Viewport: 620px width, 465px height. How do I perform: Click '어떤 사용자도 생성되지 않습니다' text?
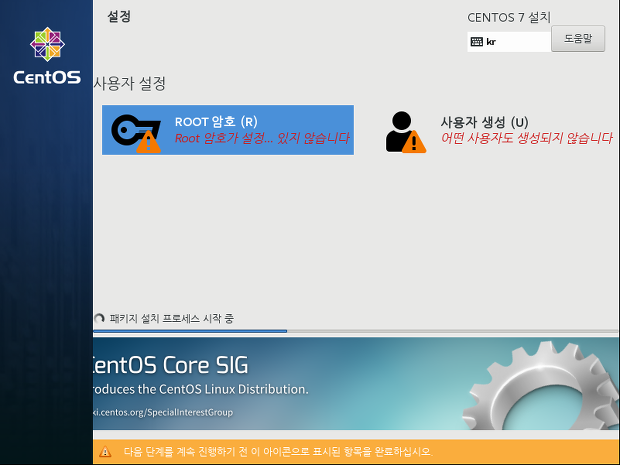pos(527,138)
